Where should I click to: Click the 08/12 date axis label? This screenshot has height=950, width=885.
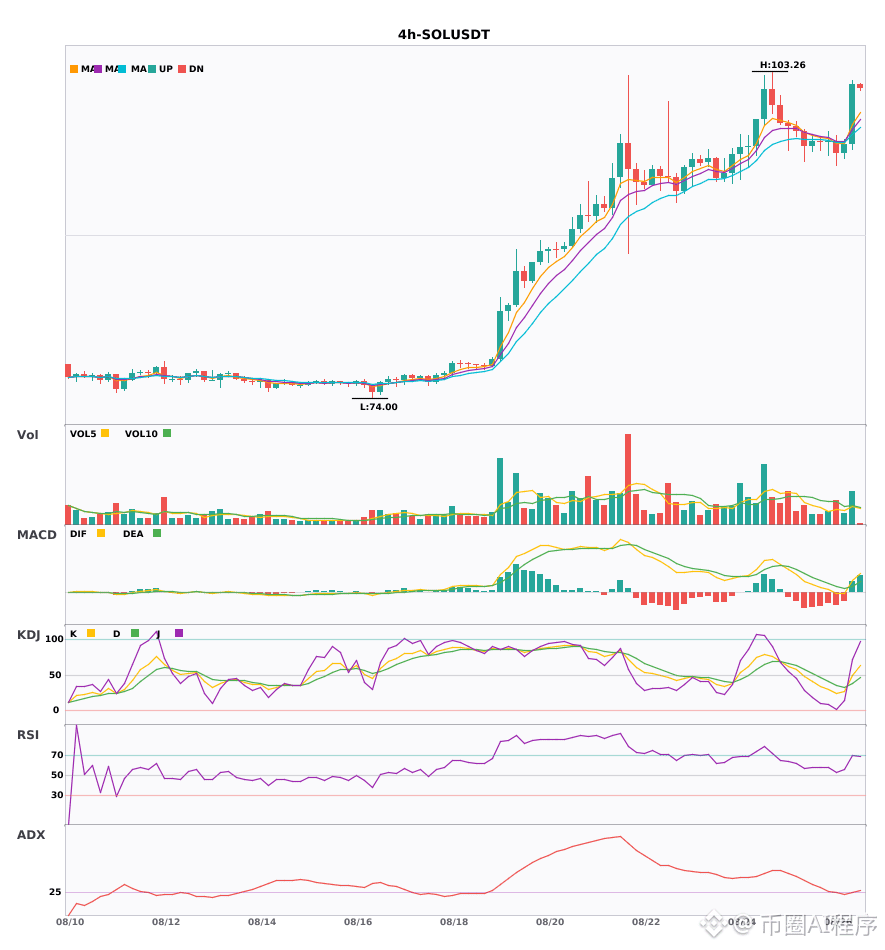[x=166, y=922]
